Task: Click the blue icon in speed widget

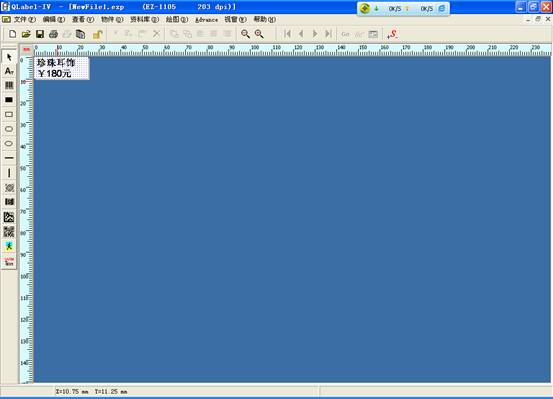Action: coord(442,8)
